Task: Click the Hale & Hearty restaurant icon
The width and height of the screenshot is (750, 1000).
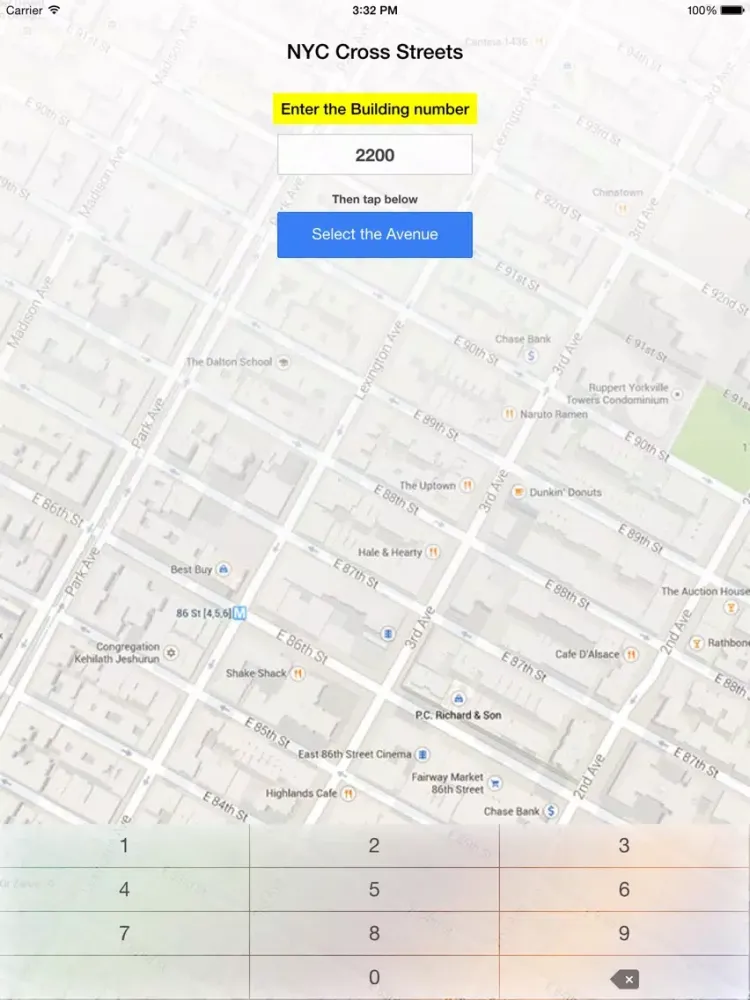Action: (x=433, y=552)
